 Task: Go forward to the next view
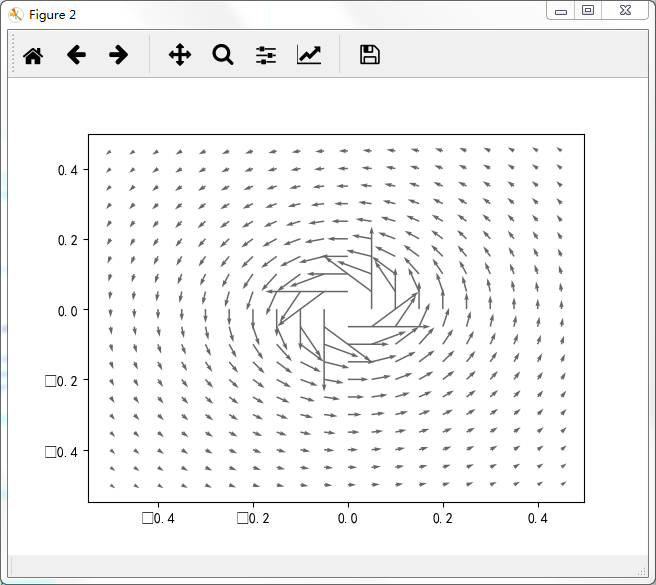tap(118, 55)
